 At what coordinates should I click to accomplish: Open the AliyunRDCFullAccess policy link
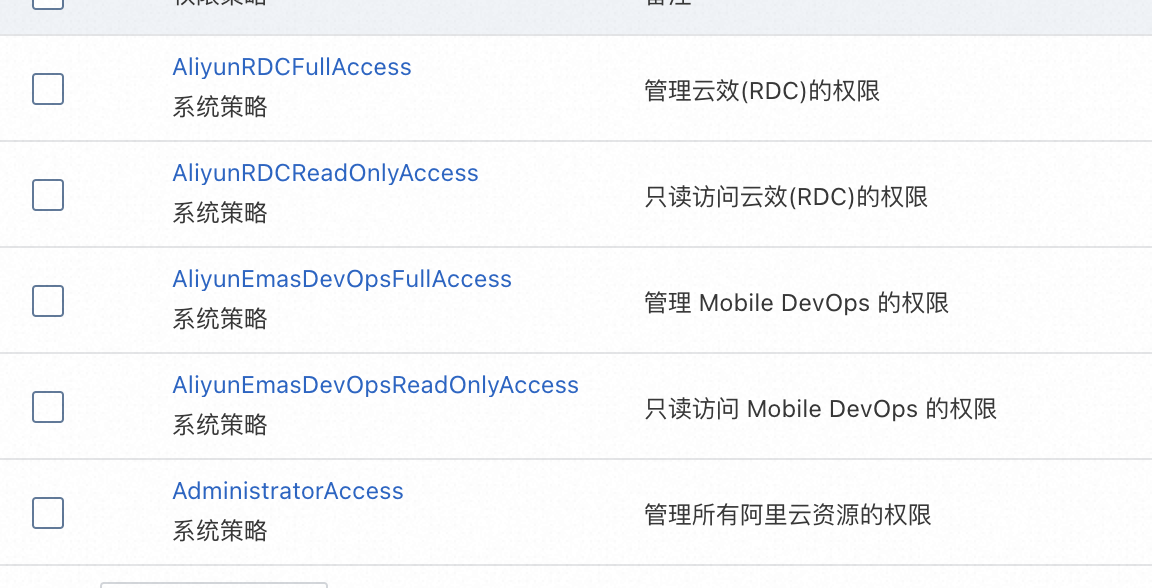click(292, 67)
